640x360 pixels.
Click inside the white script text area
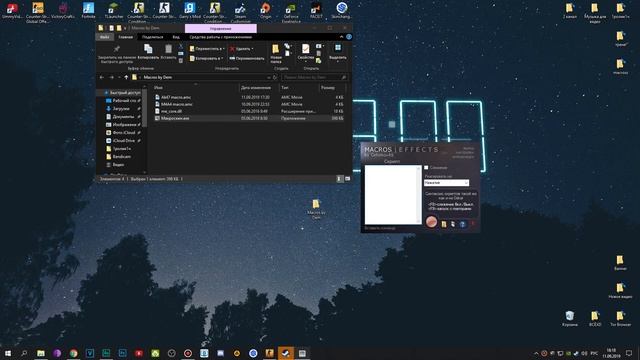click(390, 195)
